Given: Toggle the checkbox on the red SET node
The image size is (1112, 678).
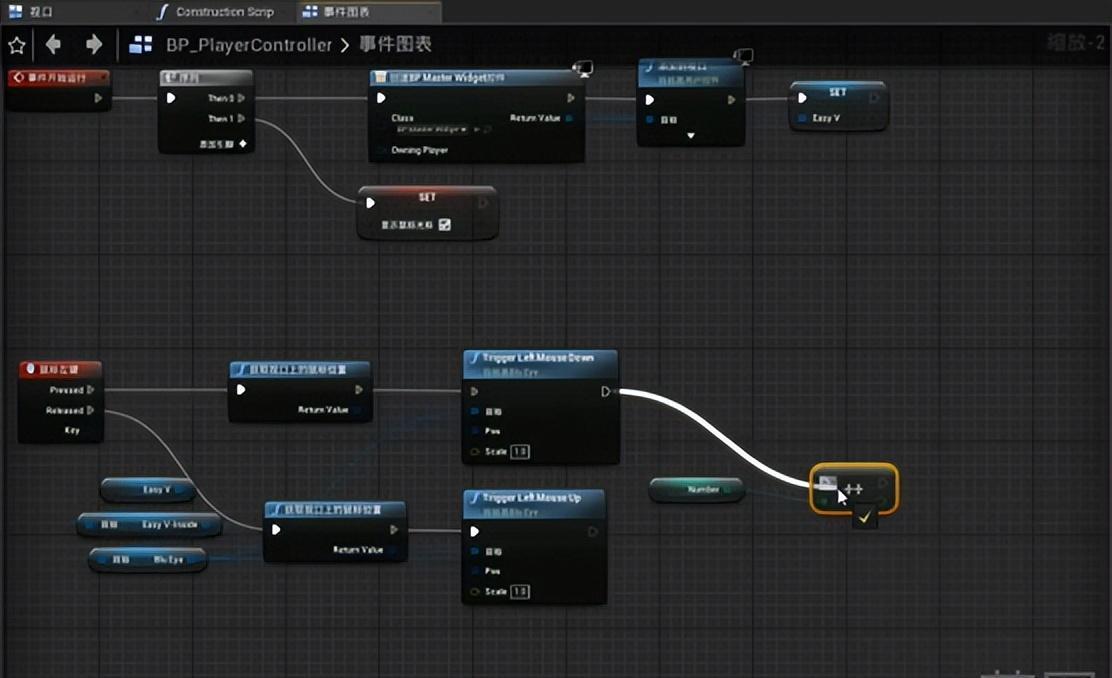Looking at the screenshot, I should point(445,225).
